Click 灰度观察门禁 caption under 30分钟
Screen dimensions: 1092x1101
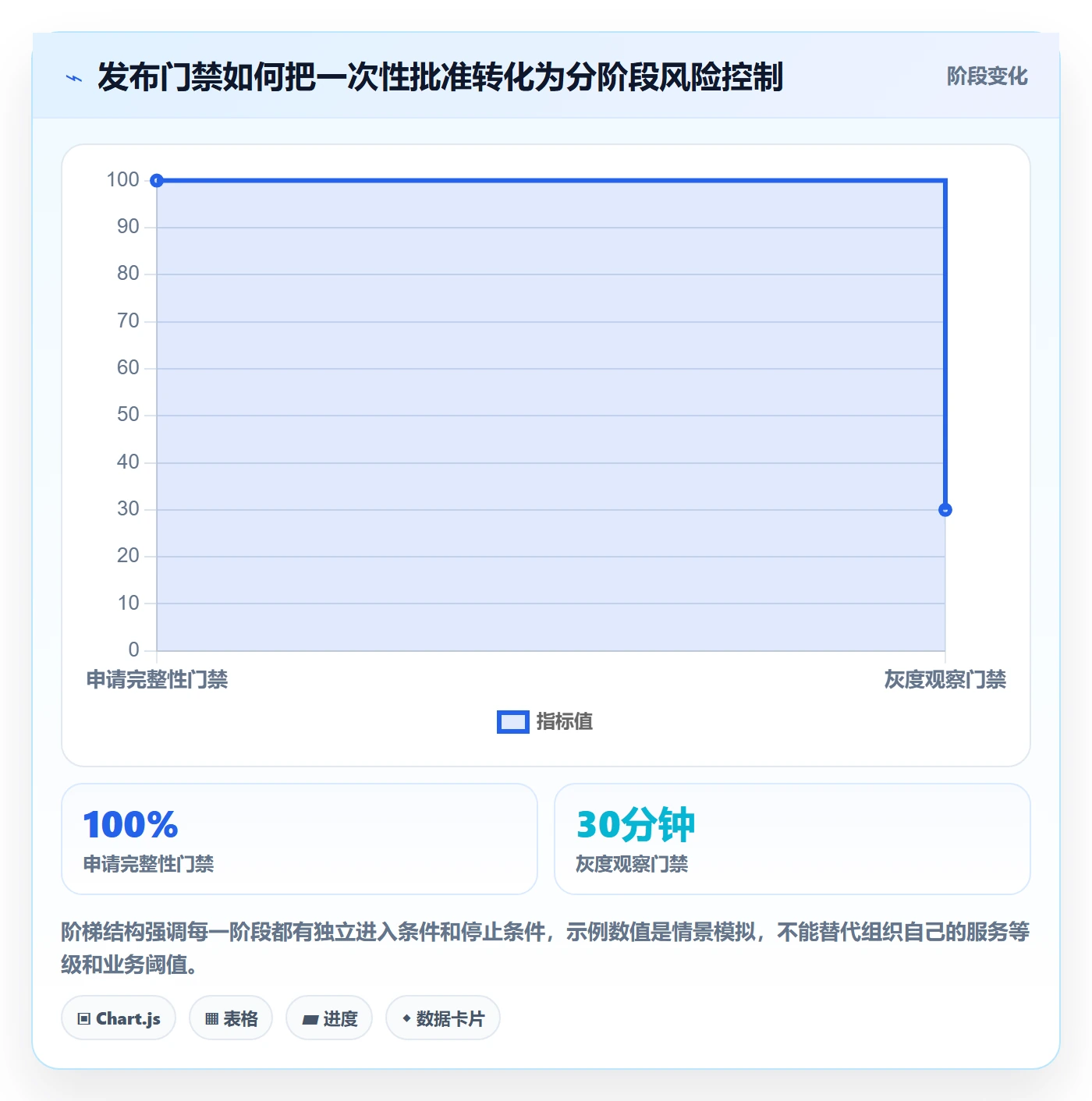pyautogui.click(x=632, y=864)
